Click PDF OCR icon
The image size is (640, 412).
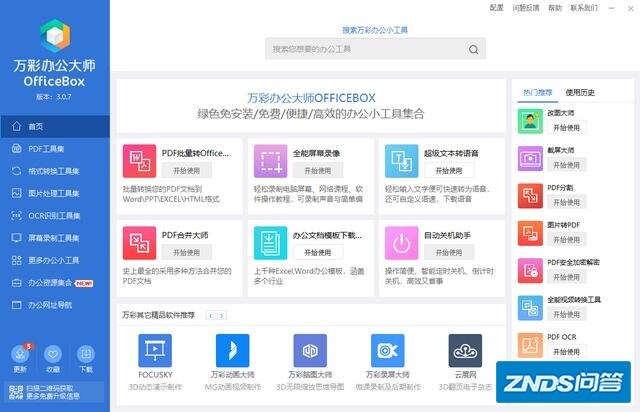tap(530, 345)
